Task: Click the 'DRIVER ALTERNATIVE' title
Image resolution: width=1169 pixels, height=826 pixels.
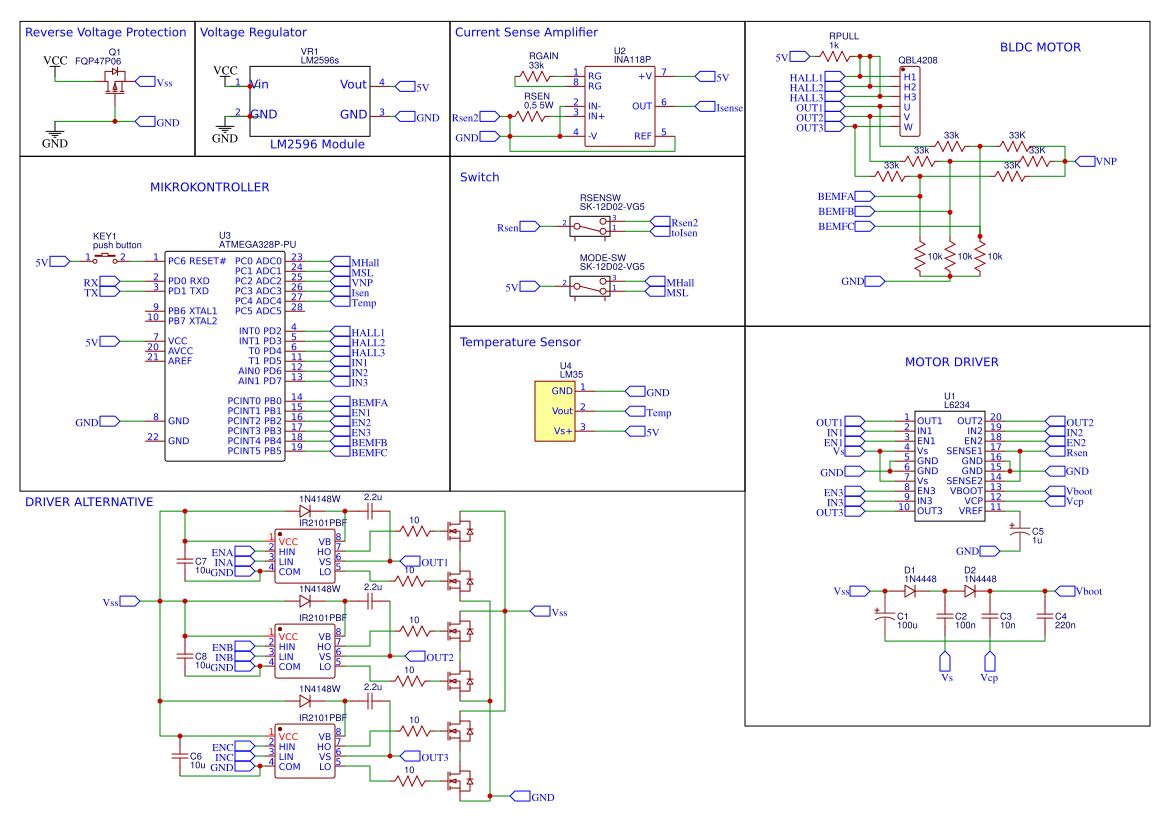Action: 89,502
